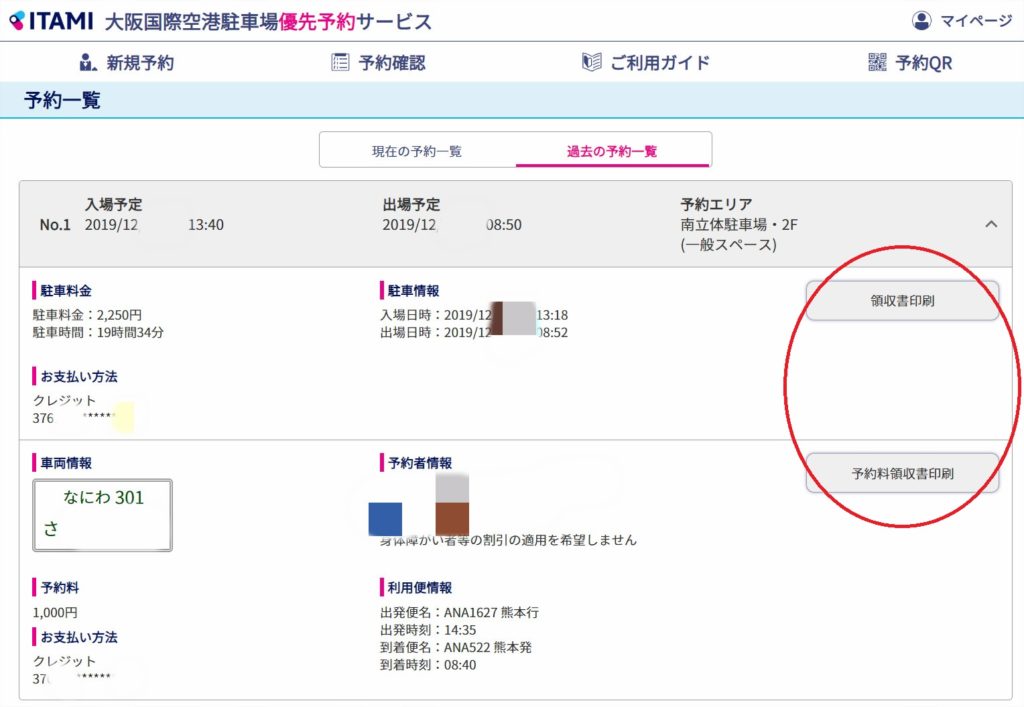Click the なにわ 301 license plate
Viewport: 1024px width, 707px height.
click(x=103, y=515)
